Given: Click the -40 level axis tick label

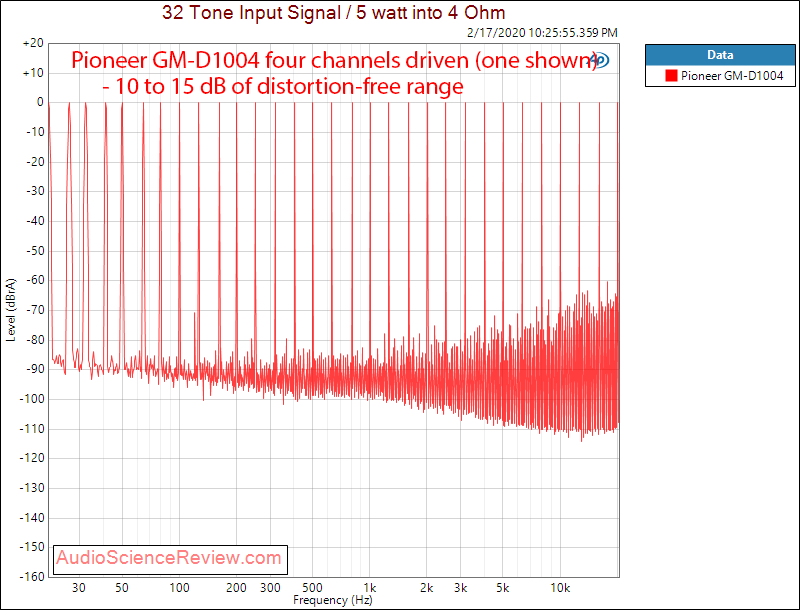Looking at the screenshot, I should pos(35,221).
